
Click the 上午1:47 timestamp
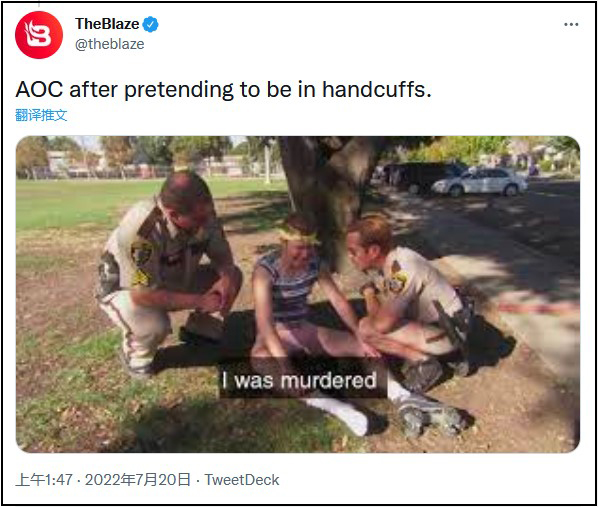point(44,480)
